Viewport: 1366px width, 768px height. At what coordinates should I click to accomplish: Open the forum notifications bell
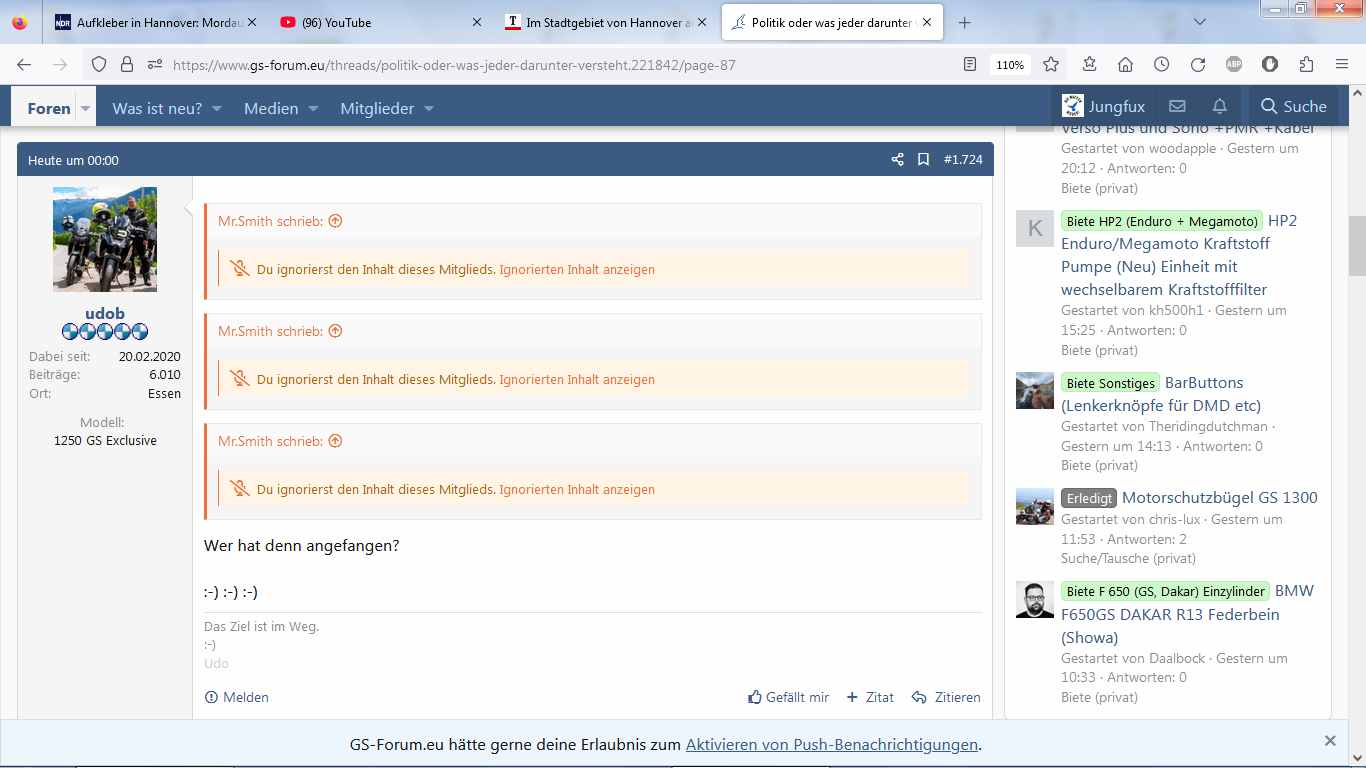click(x=1219, y=107)
